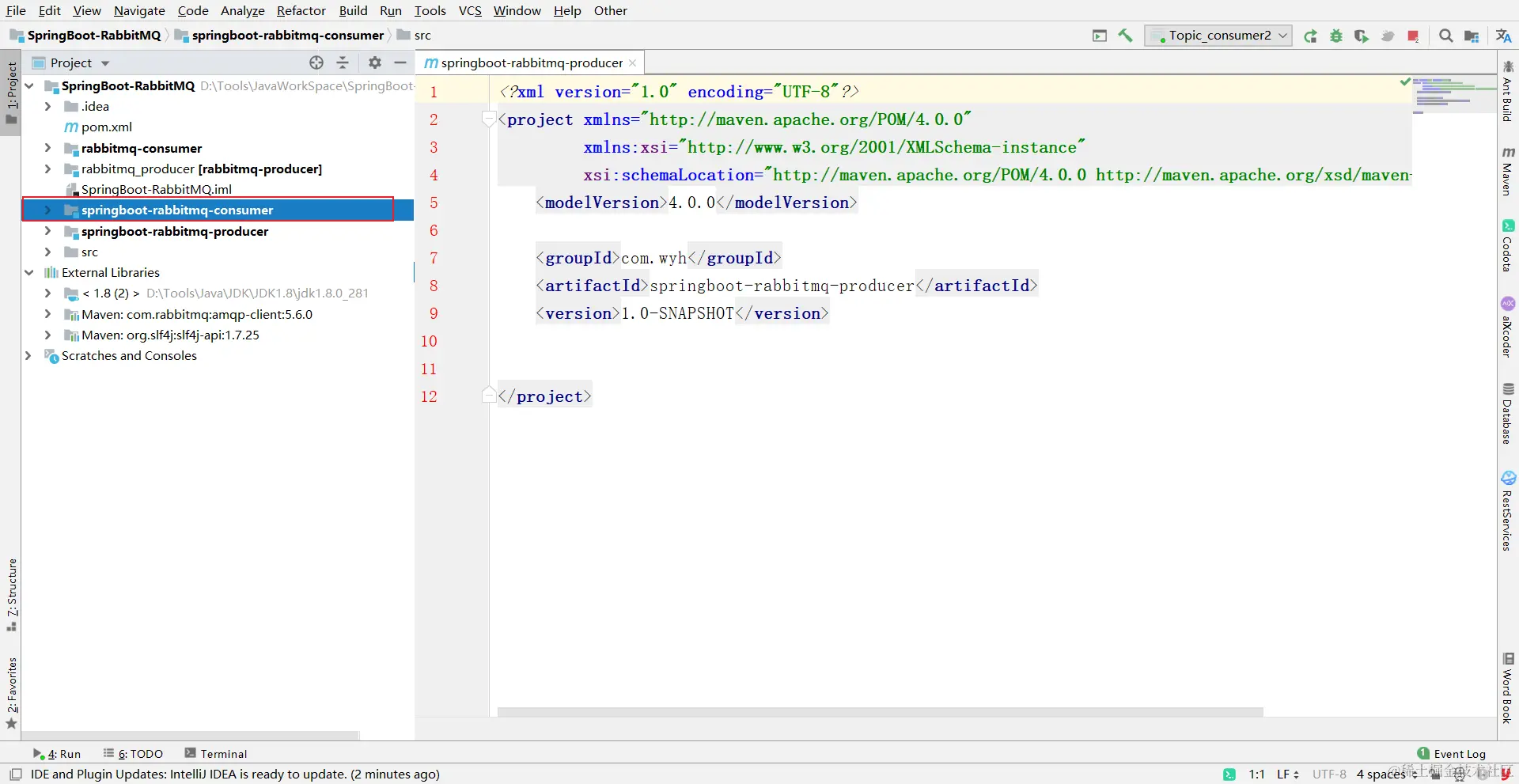The image size is (1519, 784).
Task: Click the src breadcrumb
Action: pos(415,35)
